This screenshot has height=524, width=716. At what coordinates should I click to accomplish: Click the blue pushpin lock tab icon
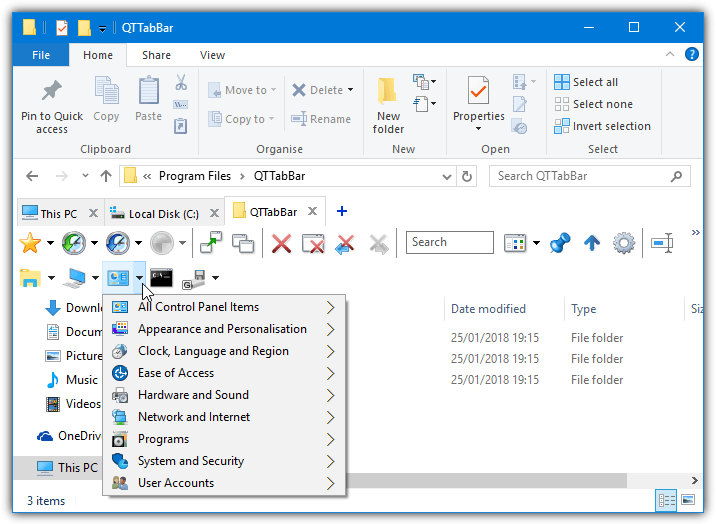pyautogui.click(x=560, y=242)
